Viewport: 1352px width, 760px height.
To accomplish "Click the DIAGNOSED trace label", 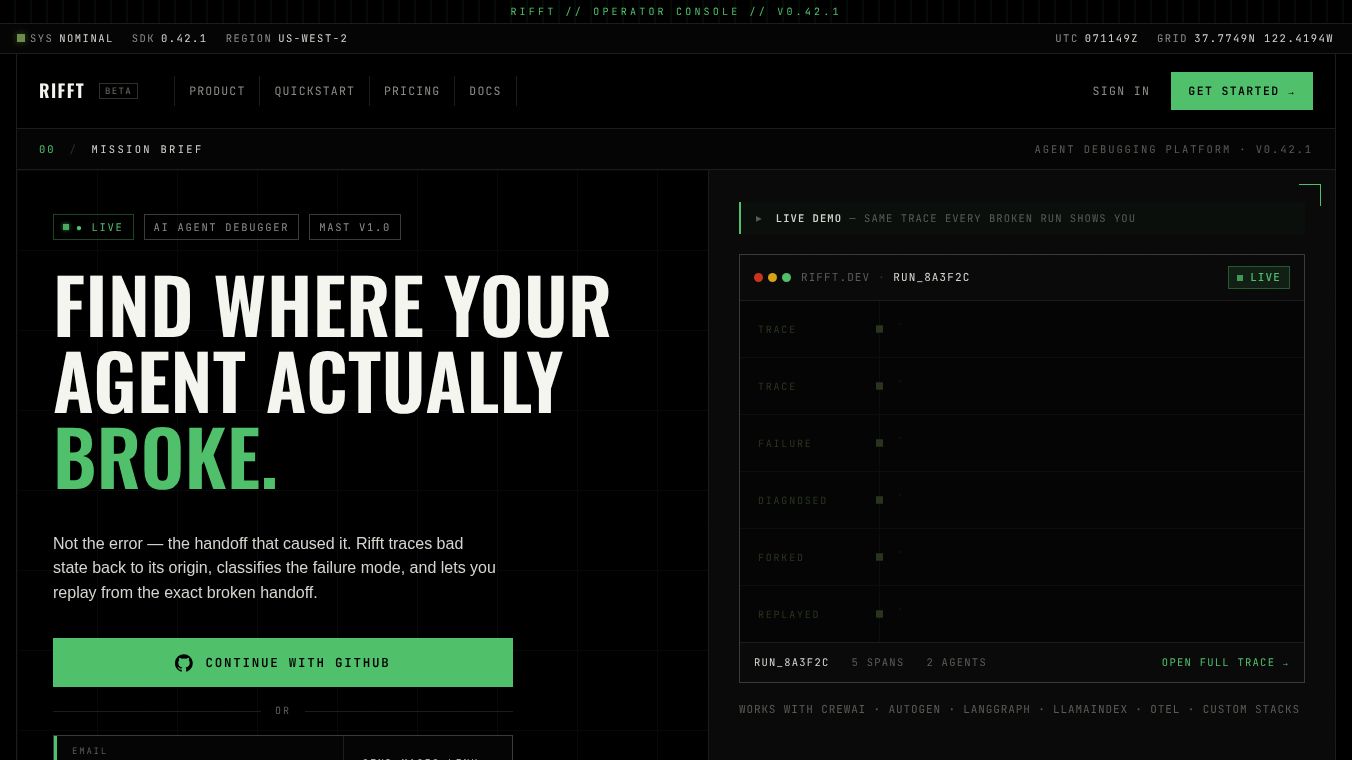I will 792,500.
